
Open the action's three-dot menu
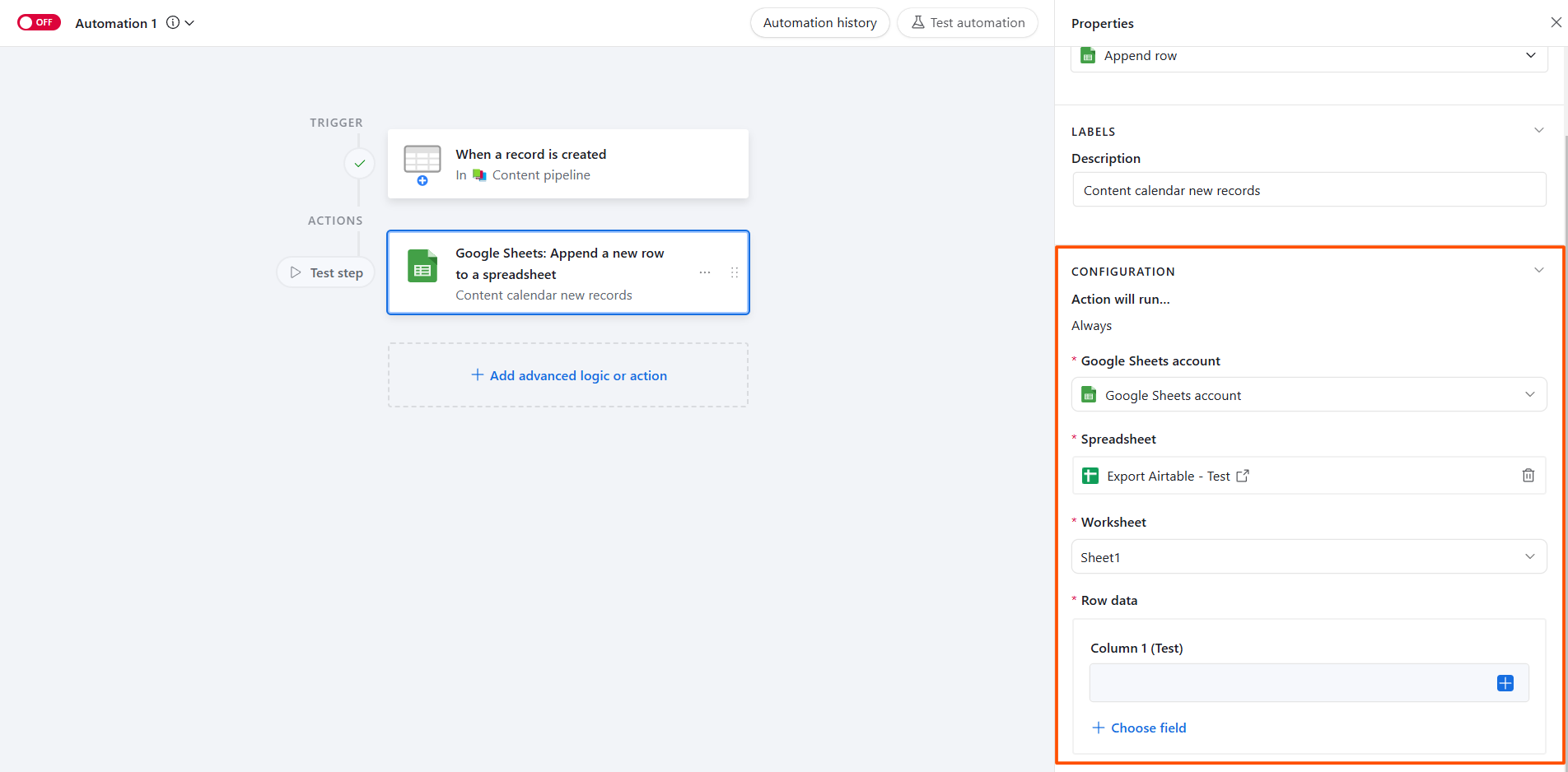coord(705,272)
